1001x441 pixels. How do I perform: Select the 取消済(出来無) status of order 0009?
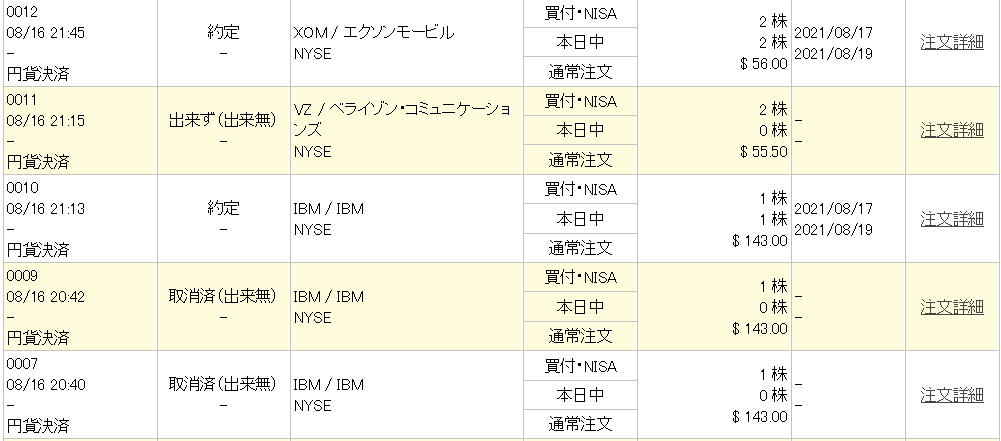point(222,296)
